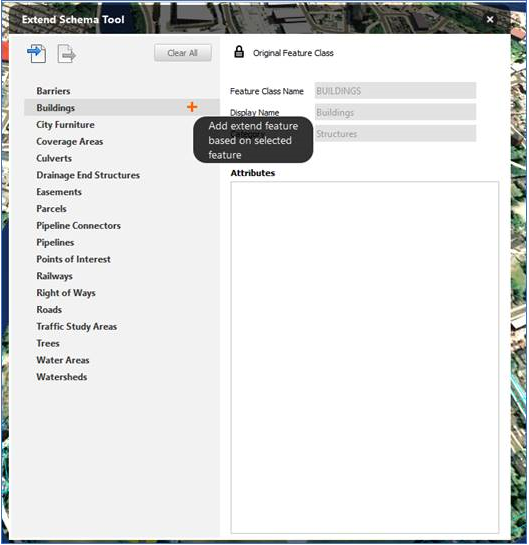
Task: Choose City Furniture from the list
Action: click(65, 125)
